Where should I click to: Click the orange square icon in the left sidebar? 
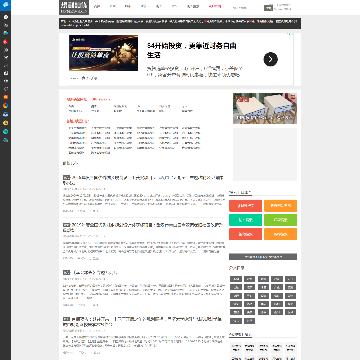click(6, 97)
